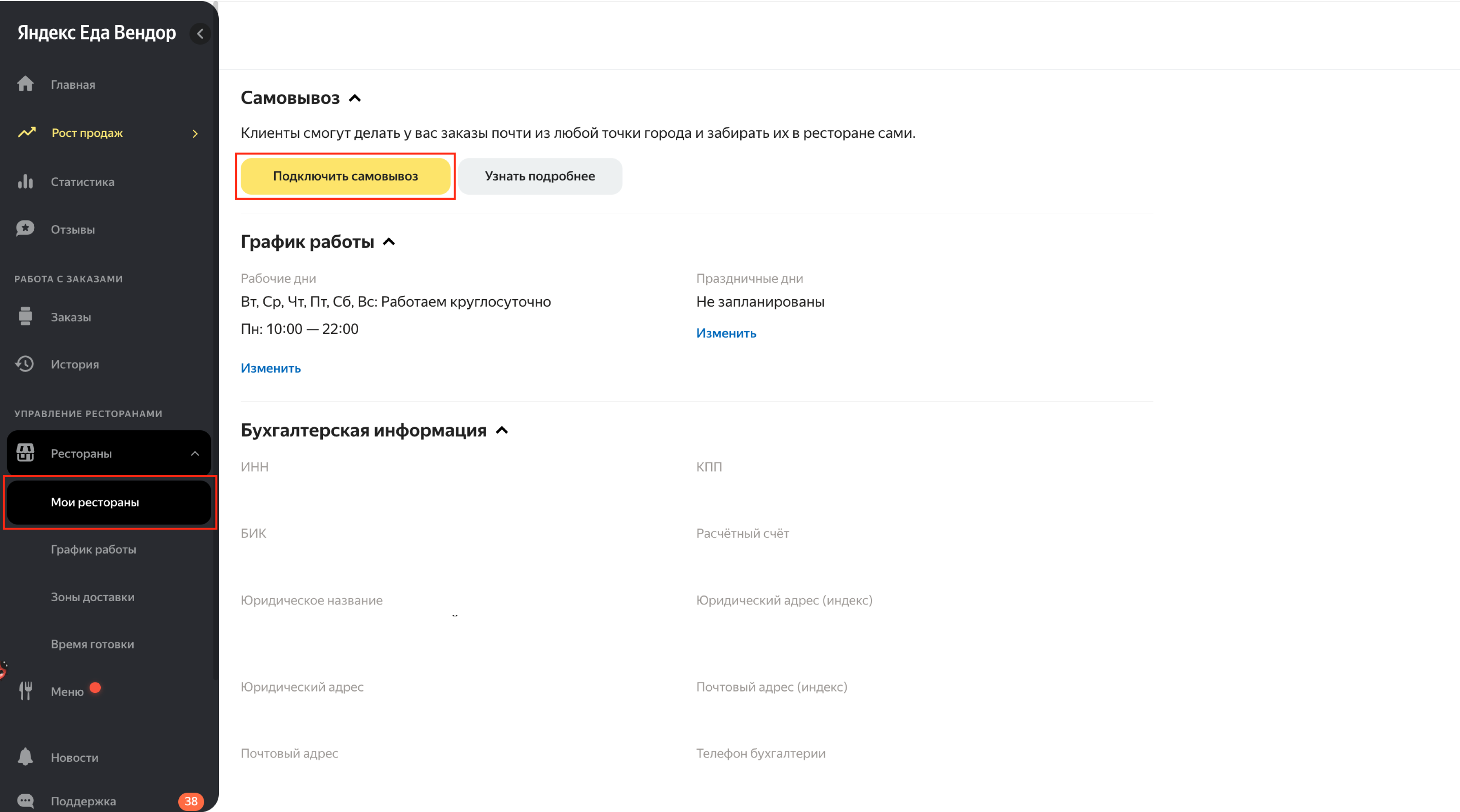
Task: Click the chat bubble icon for Поддержка
Action: 26,801
